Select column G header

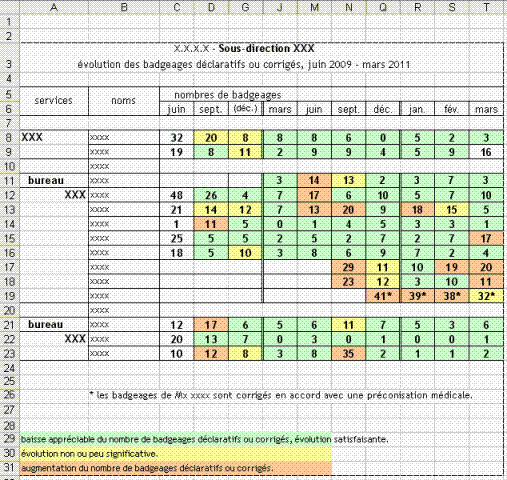point(245,7)
